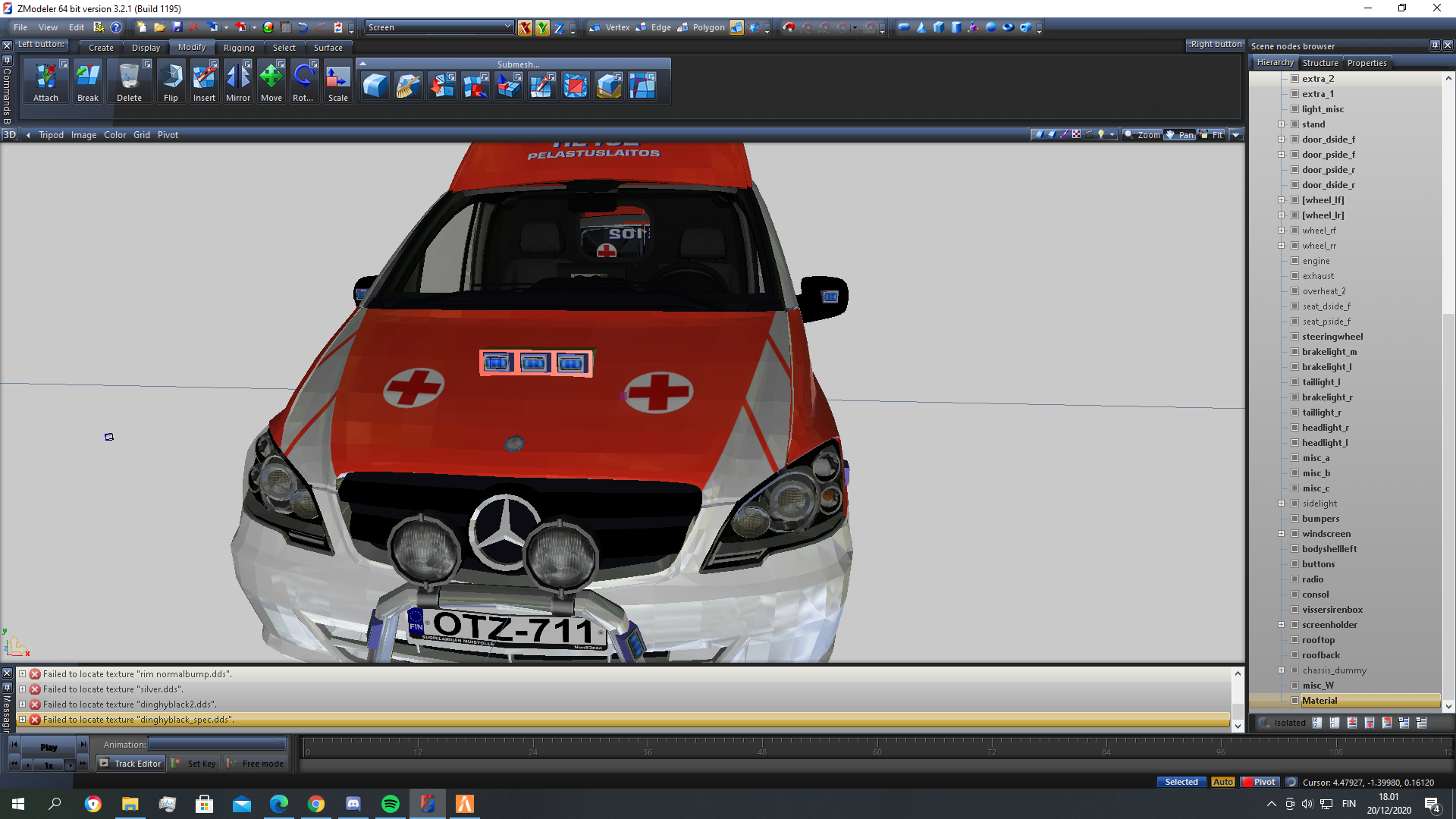Open the Screen coordinate system dropdown
The width and height of the screenshot is (1456, 819).
508,27
